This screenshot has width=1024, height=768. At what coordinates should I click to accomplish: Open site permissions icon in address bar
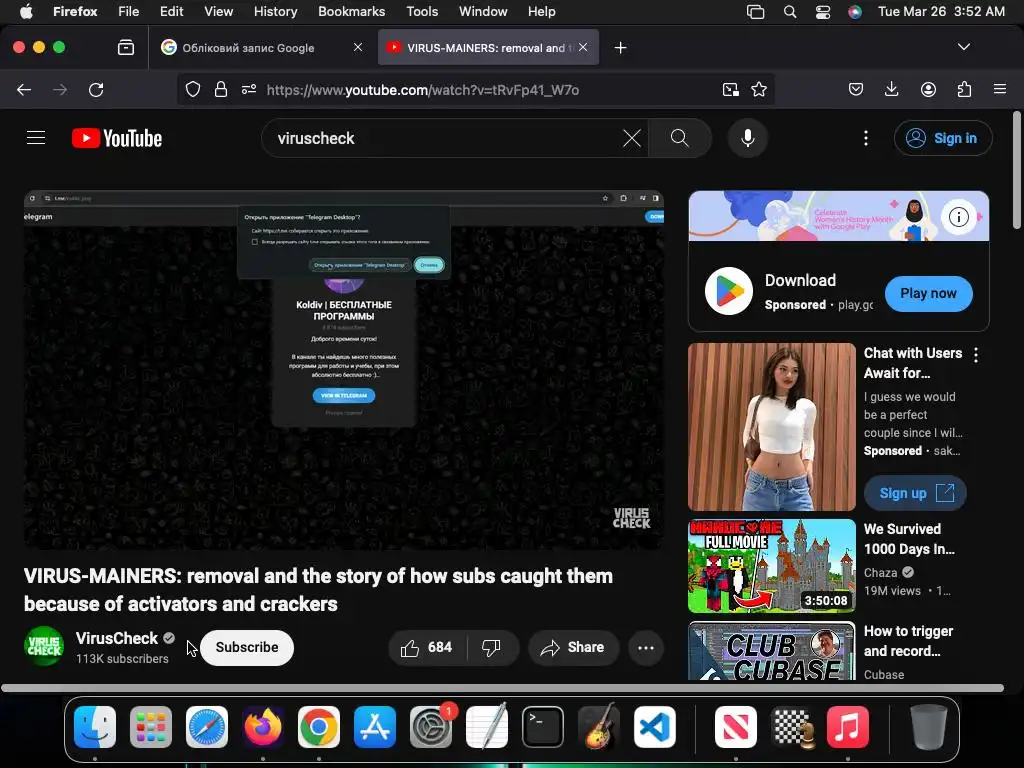pyautogui.click(x=249, y=89)
